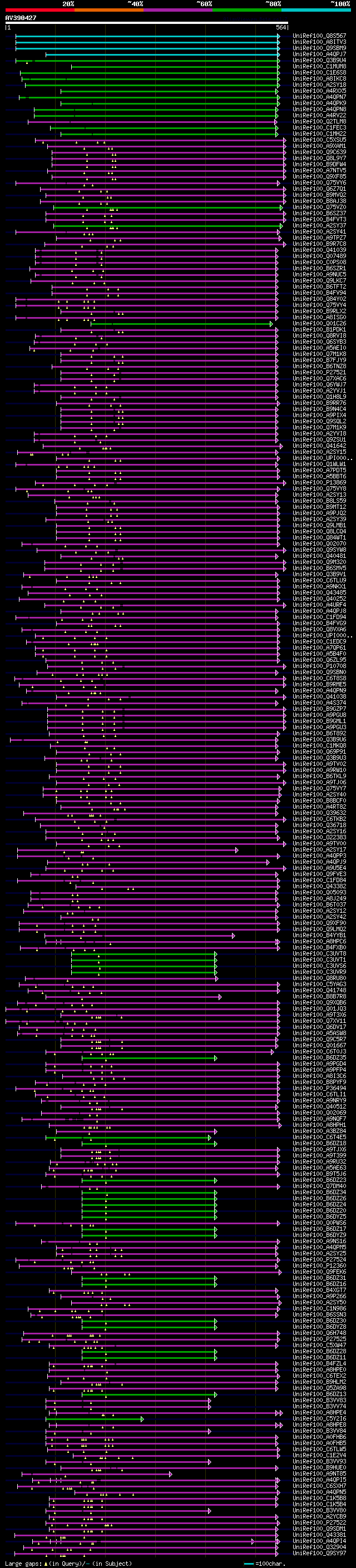This screenshot has width=356, height=1568.
Task: Click label UniRef100_A7NTV5
Action: point(319,170)
